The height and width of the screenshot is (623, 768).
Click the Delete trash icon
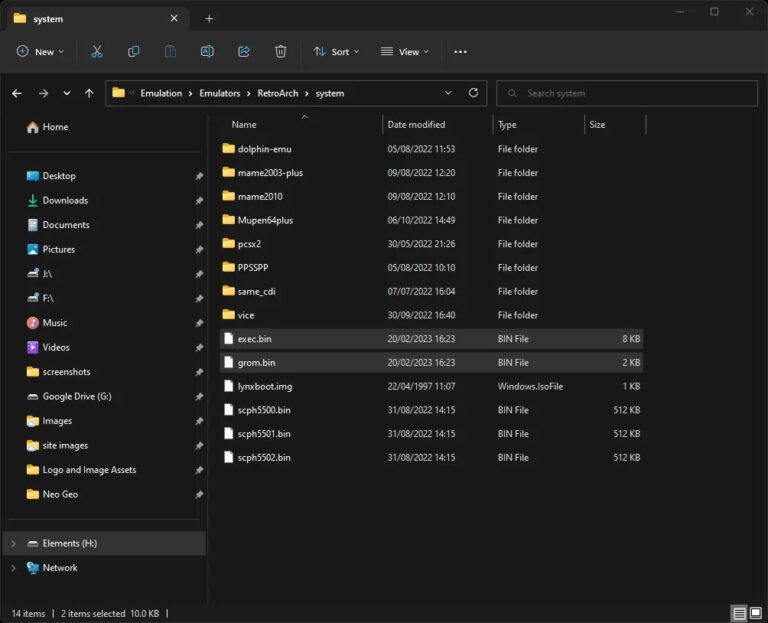tap(281, 51)
